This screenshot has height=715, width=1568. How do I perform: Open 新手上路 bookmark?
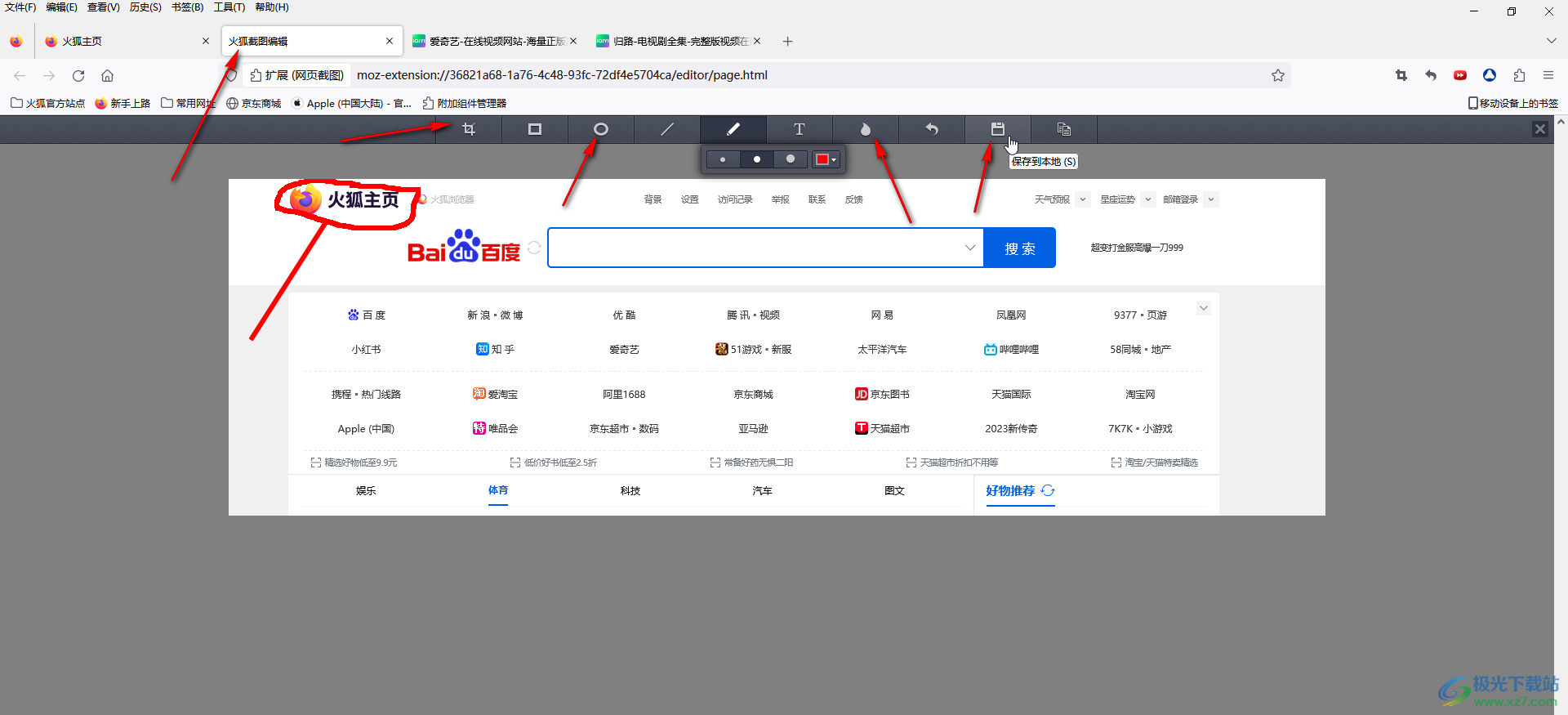point(123,103)
